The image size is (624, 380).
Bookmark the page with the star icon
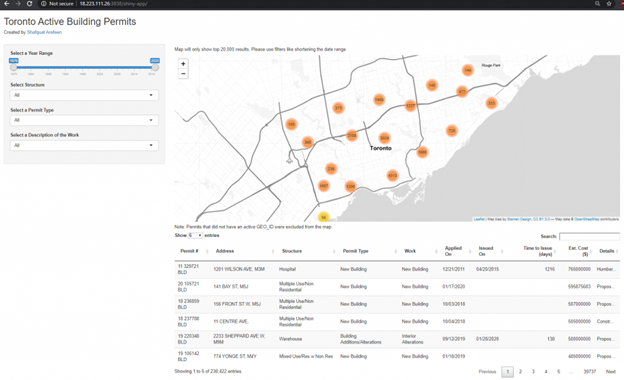point(609,4)
